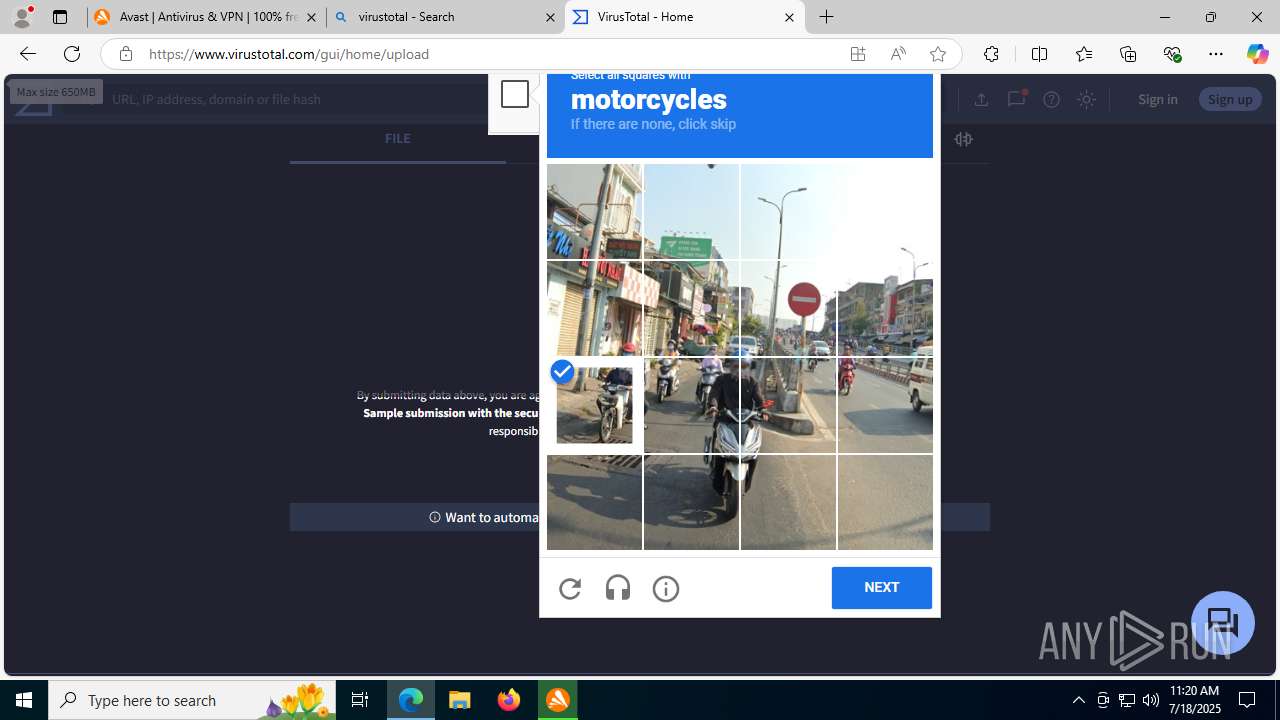The height and width of the screenshot is (720, 1280).
Task: Open notifications chat icon in VirusTotal header
Action: coord(1016,99)
